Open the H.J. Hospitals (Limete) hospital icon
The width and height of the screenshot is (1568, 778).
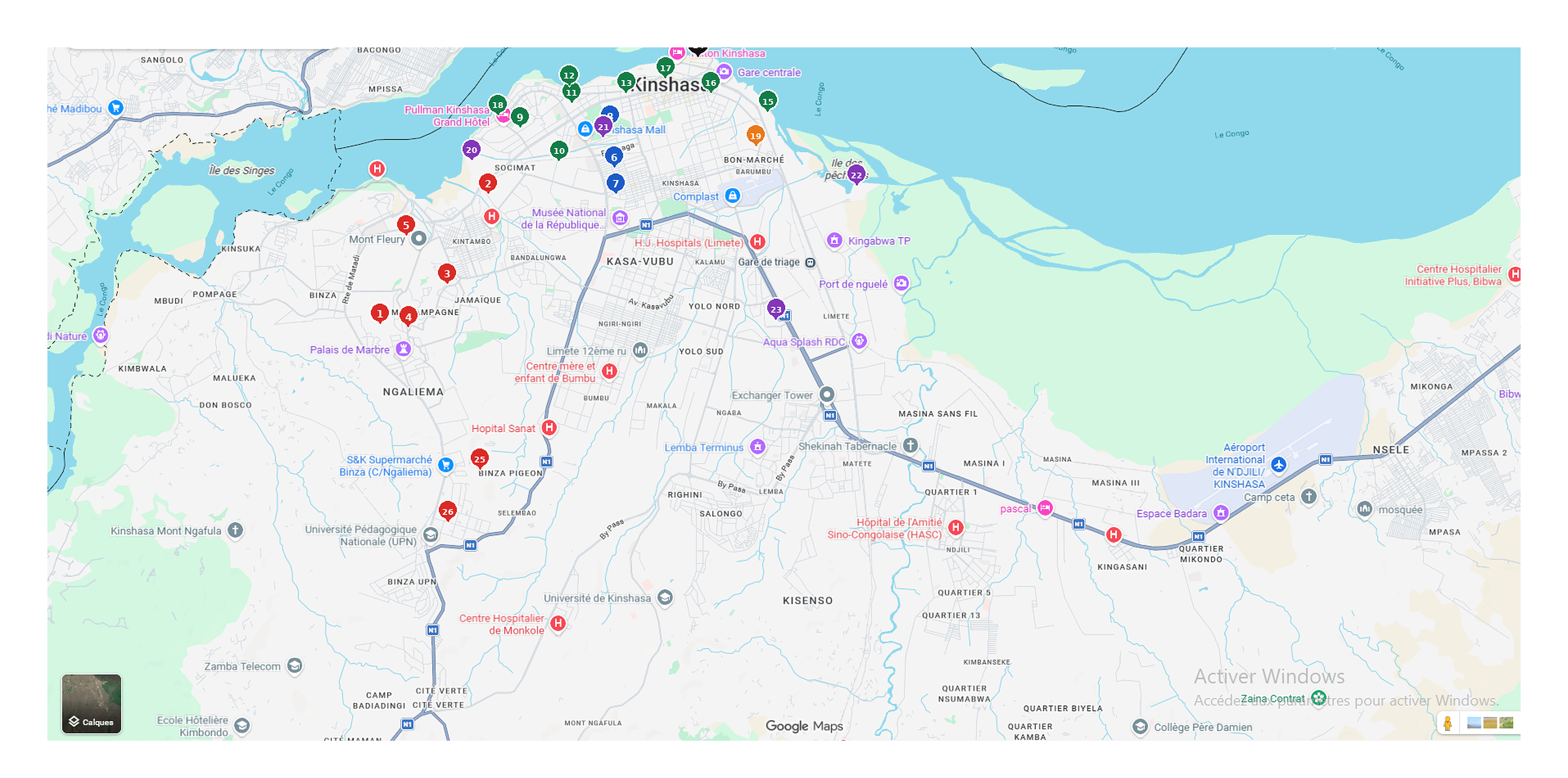pos(757,242)
